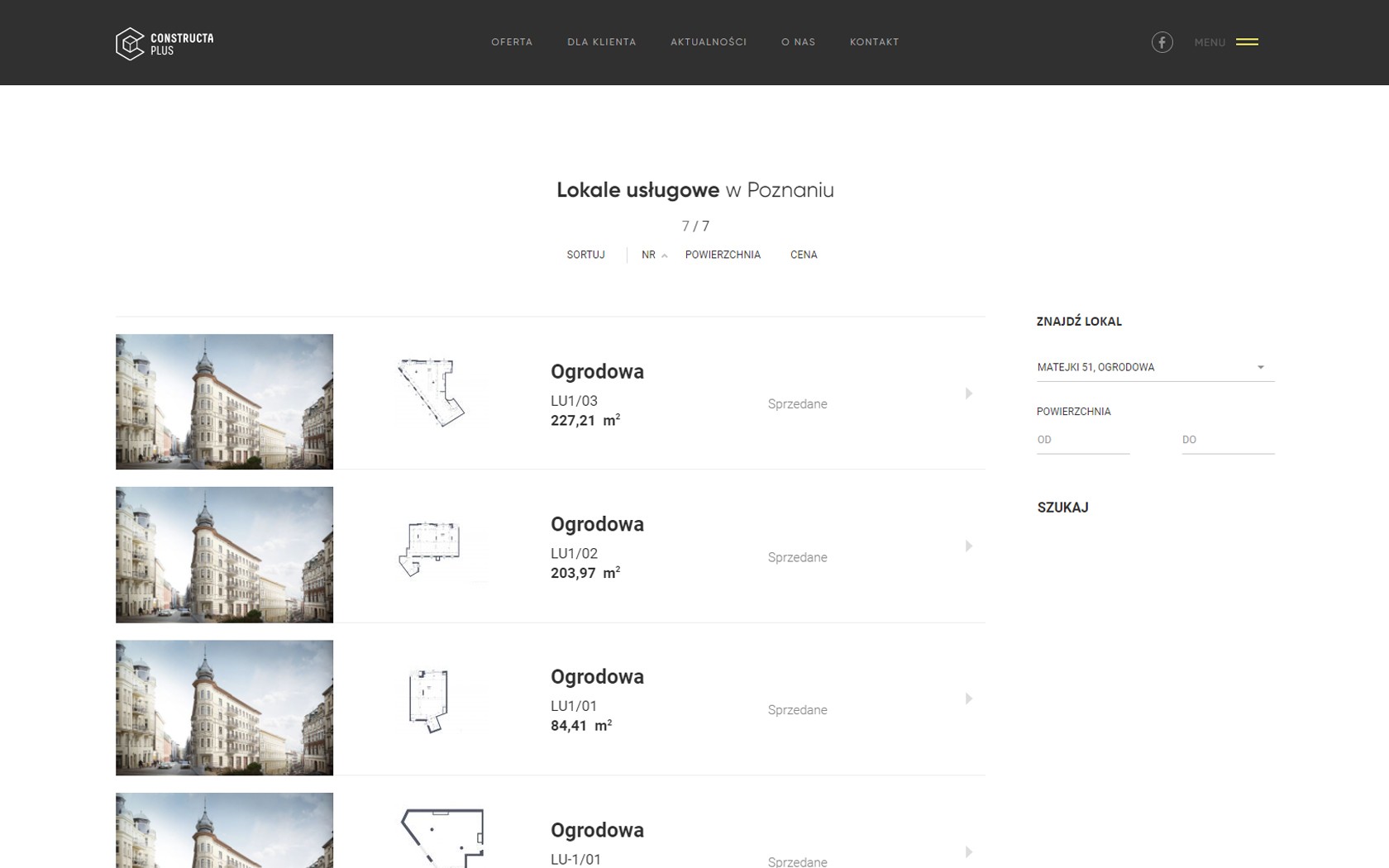Screen dimensions: 1389x868
Task: Click arrow next to LU1/01 listing
Action: coord(968,699)
